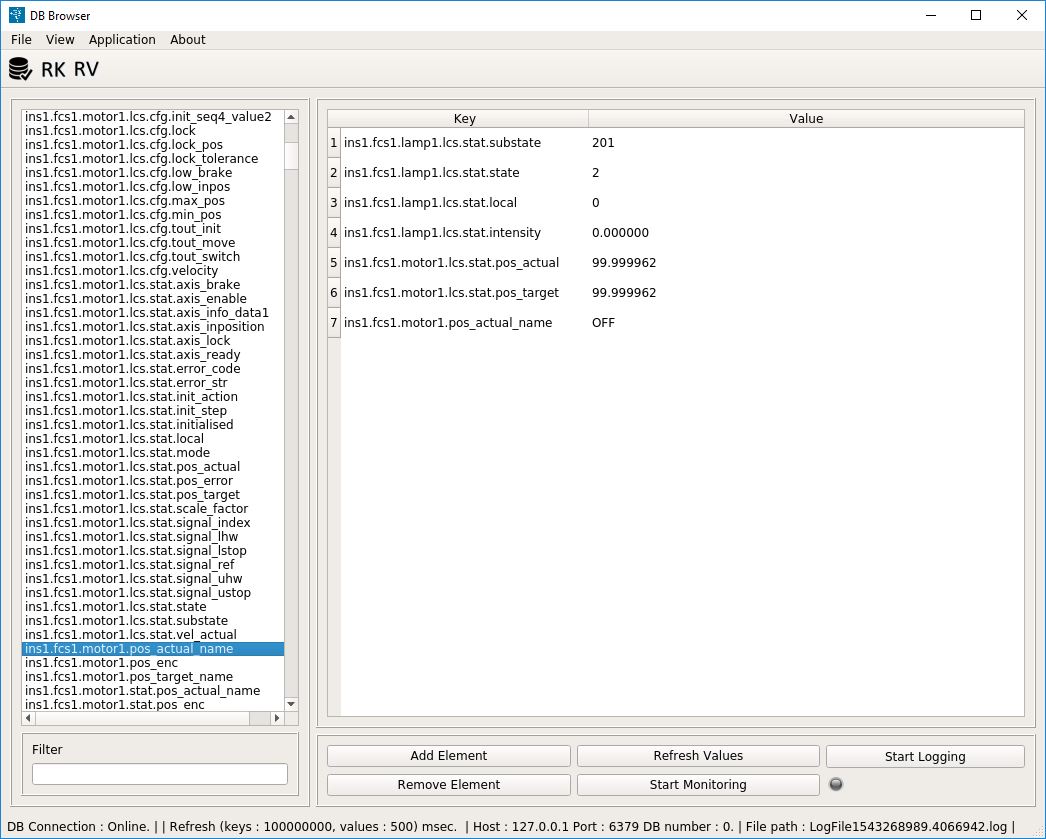This screenshot has height=839, width=1046.
Task: Select row 4 header in the table
Action: (334, 233)
